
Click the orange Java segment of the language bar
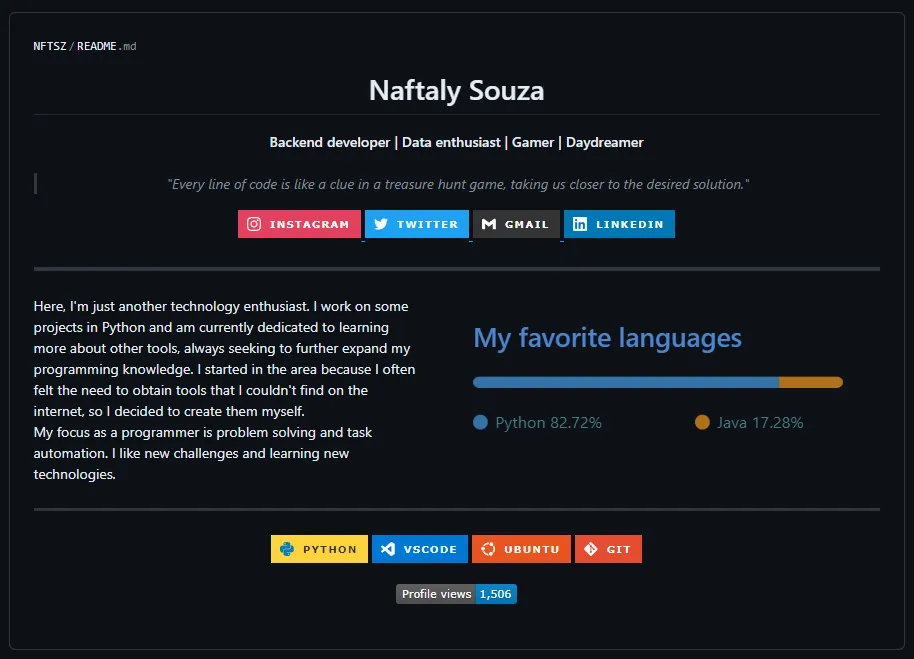coord(810,382)
